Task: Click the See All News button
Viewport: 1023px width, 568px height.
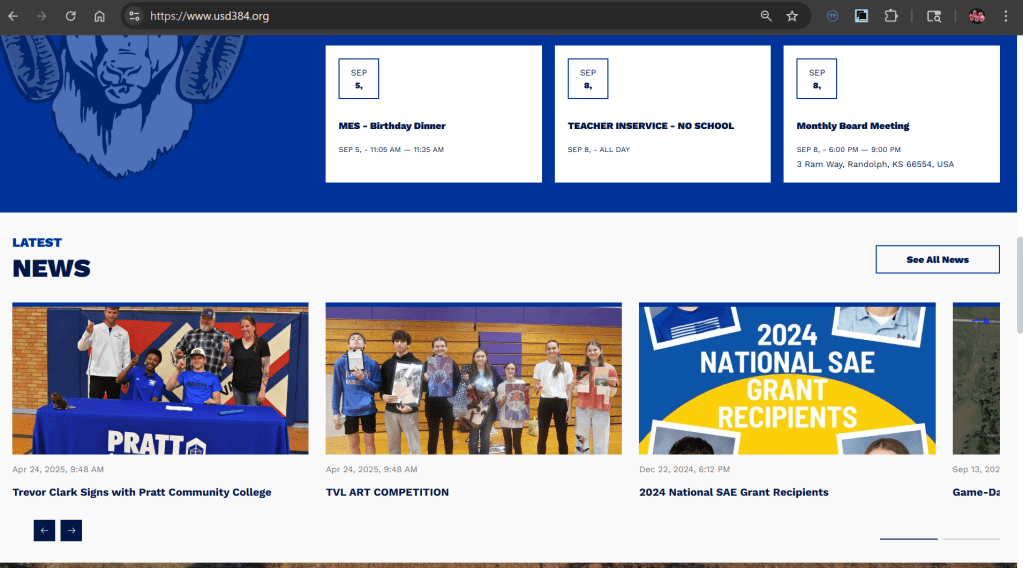Action: point(937,259)
